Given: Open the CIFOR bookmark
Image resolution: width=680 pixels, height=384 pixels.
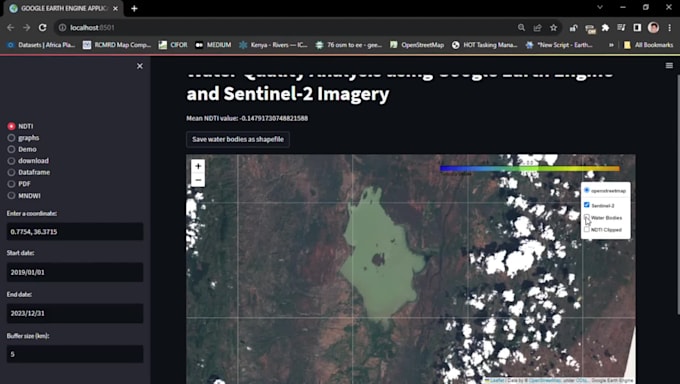Looking at the screenshot, I should (x=173, y=45).
